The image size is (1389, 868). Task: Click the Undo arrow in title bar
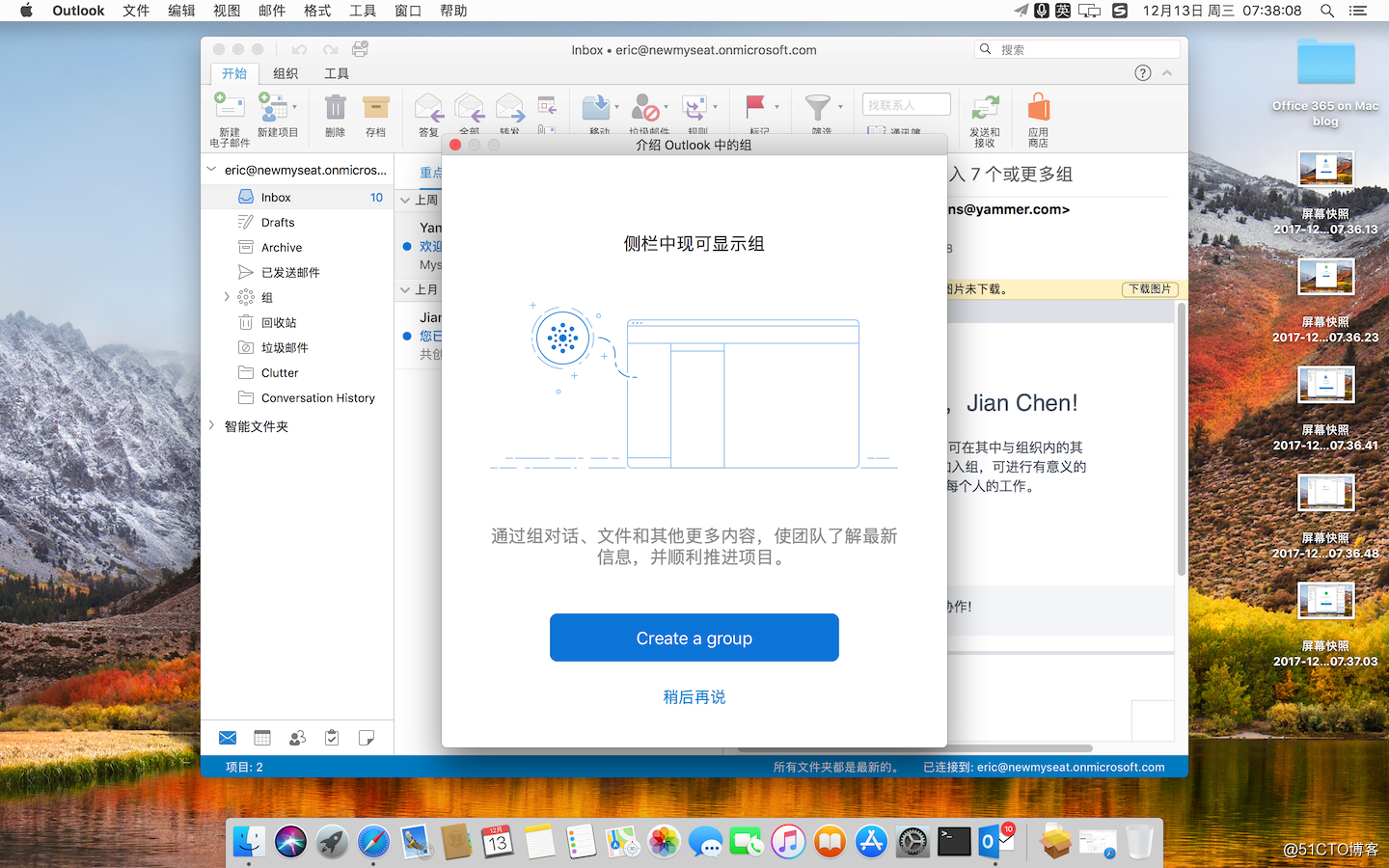tap(299, 49)
